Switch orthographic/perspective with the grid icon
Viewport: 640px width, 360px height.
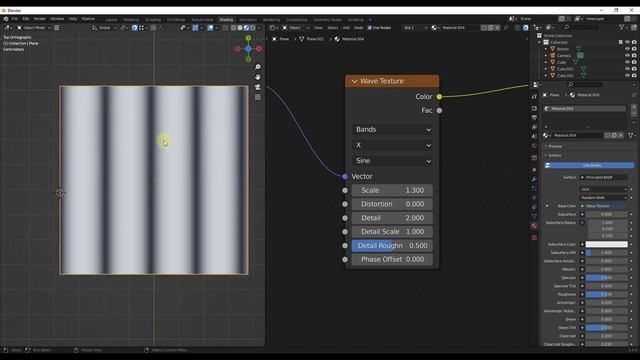(x=258, y=97)
